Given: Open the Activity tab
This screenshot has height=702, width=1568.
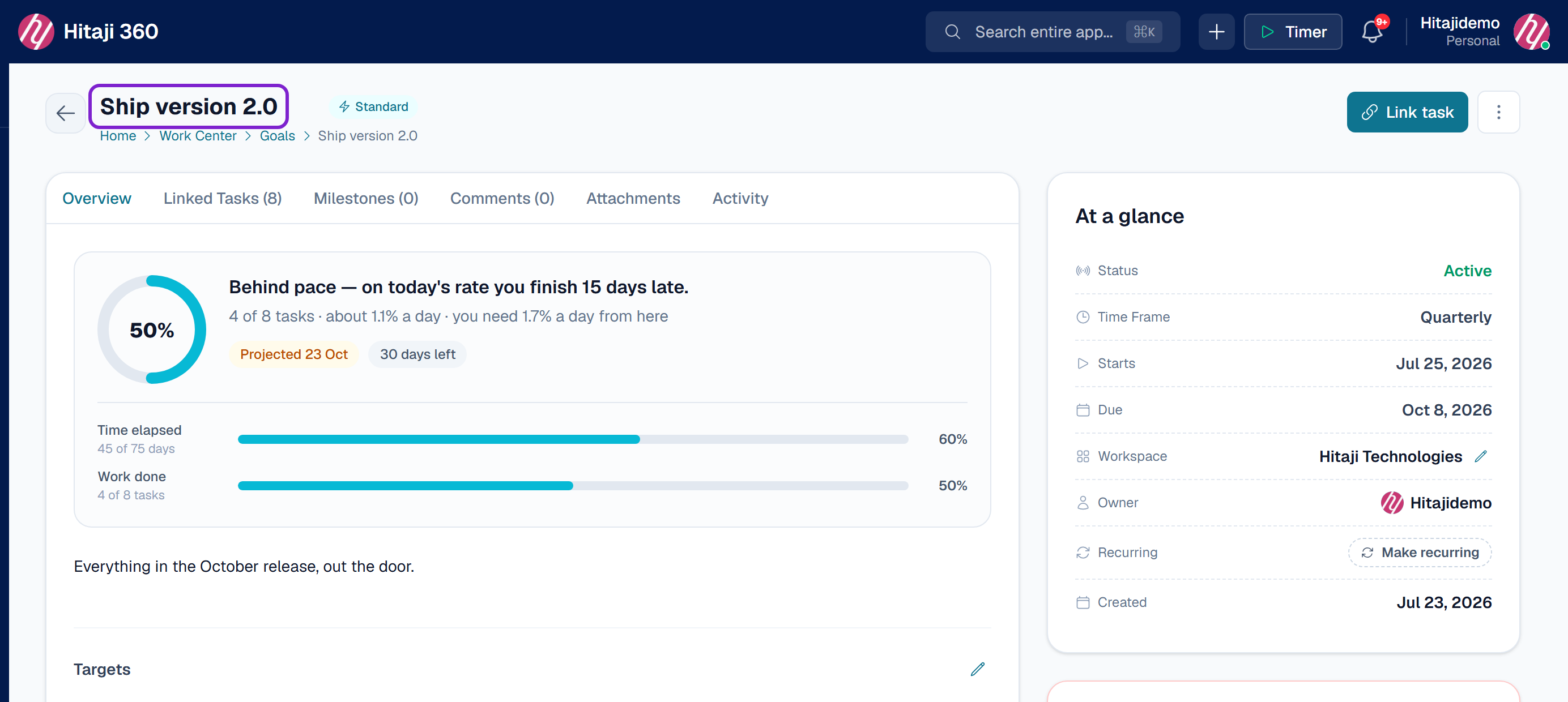Looking at the screenshot, I should coord(740,198).
